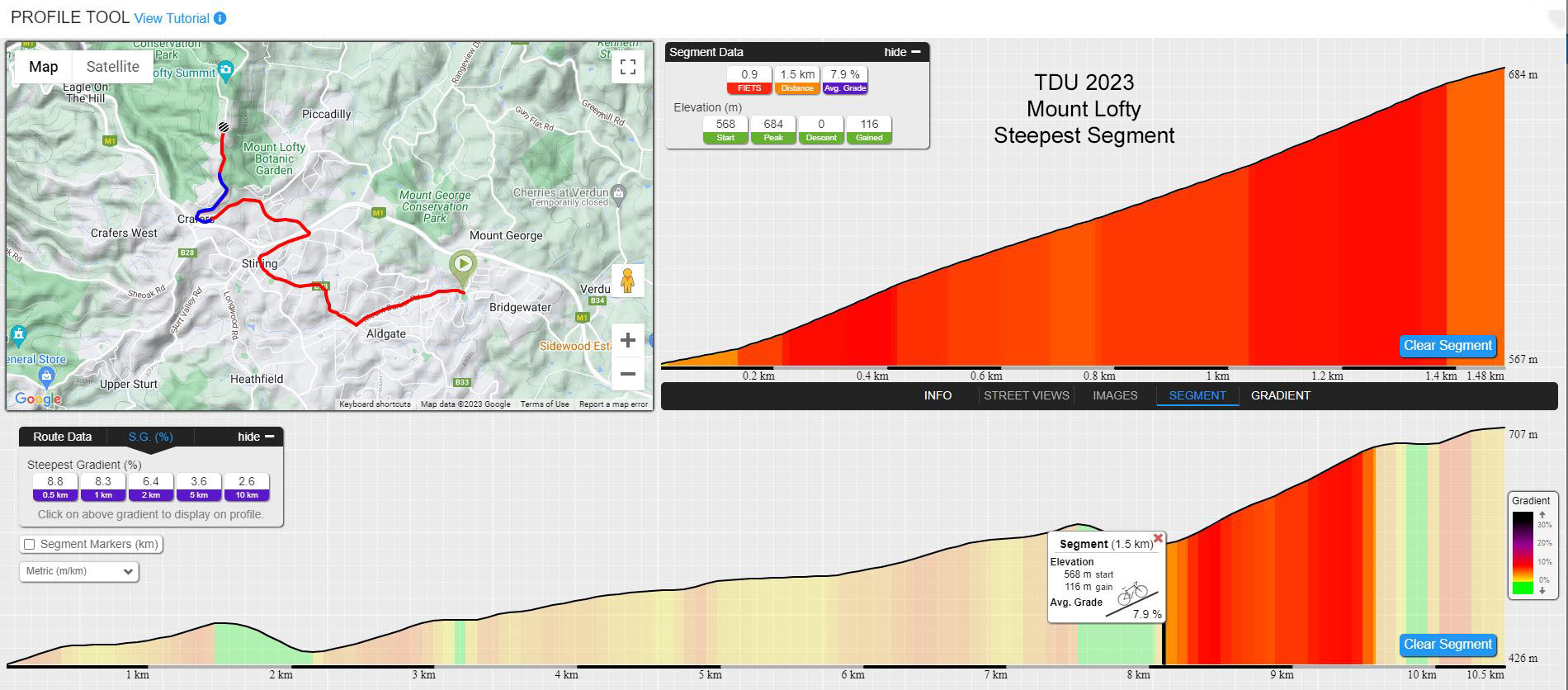Click the Street View pegman icon
The image size is (1568, 690).
tap(627, 281)
